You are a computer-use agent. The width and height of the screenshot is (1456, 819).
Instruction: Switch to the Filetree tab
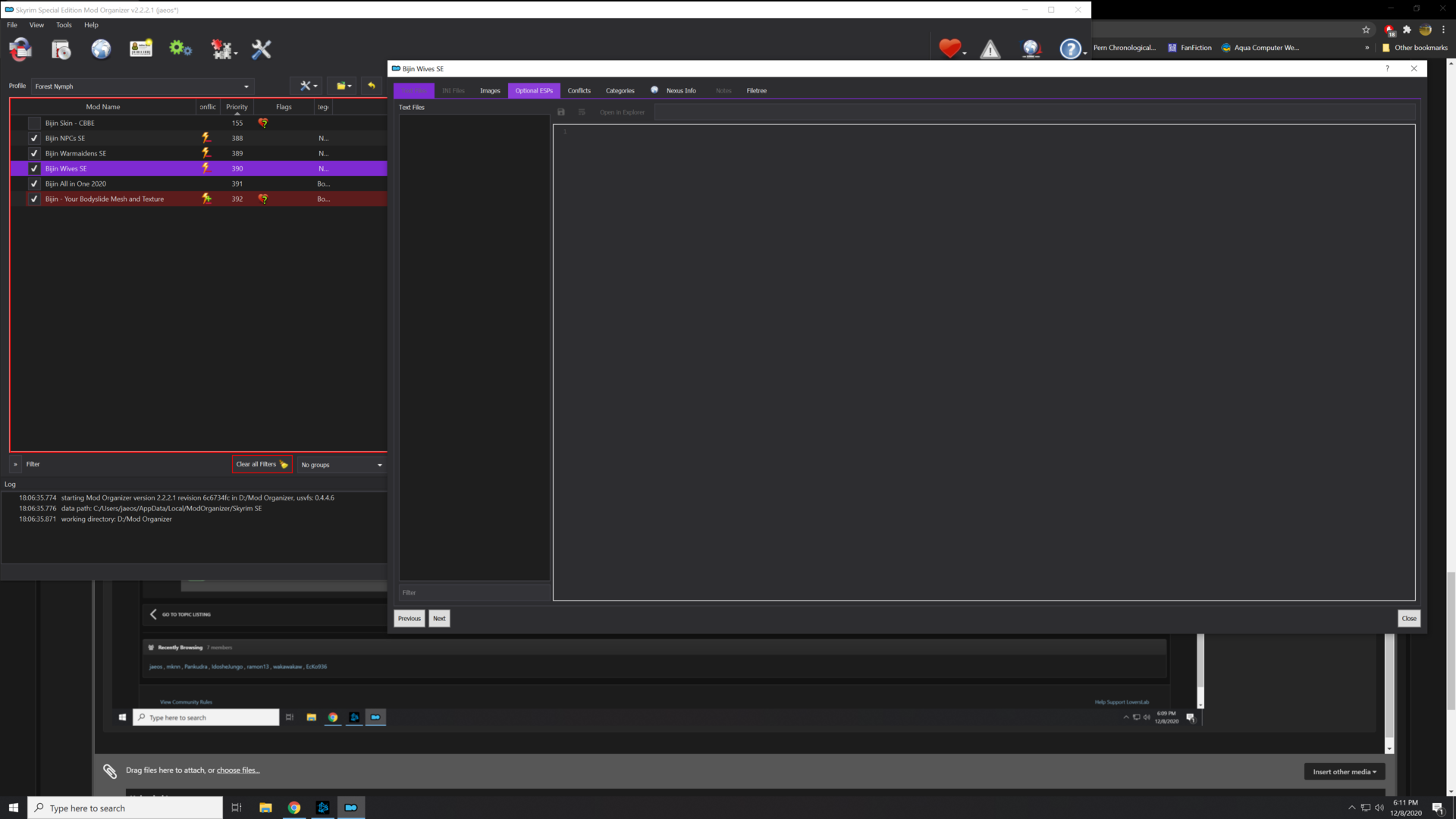756,91
